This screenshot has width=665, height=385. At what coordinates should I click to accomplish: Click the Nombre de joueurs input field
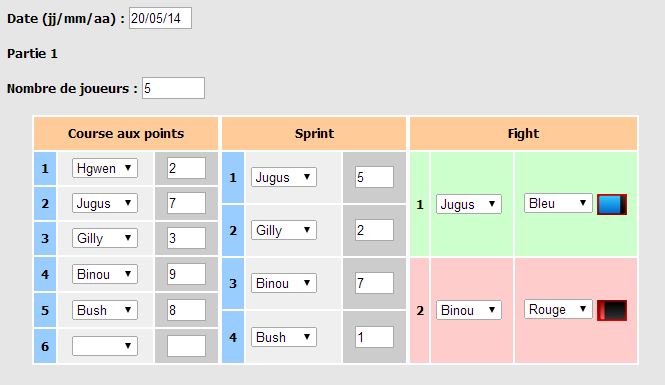(x=173, y=88)
